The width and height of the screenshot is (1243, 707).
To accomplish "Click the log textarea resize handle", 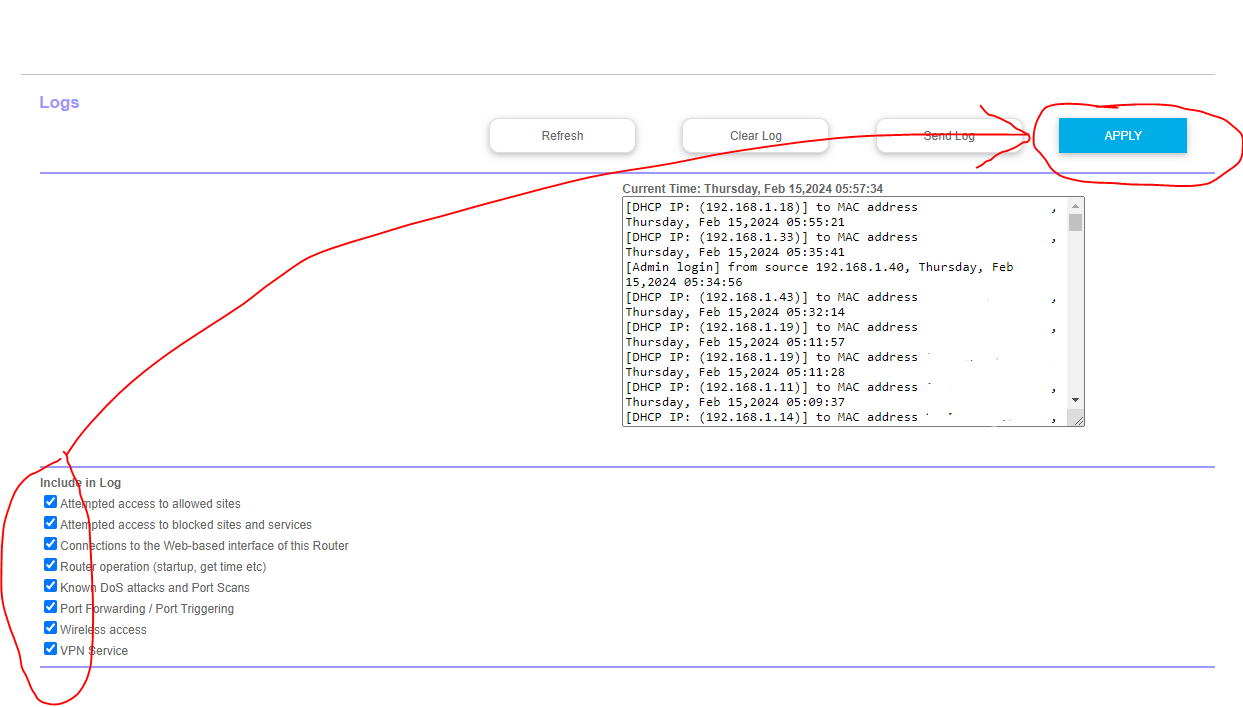I will click(x=1078, y=420).
